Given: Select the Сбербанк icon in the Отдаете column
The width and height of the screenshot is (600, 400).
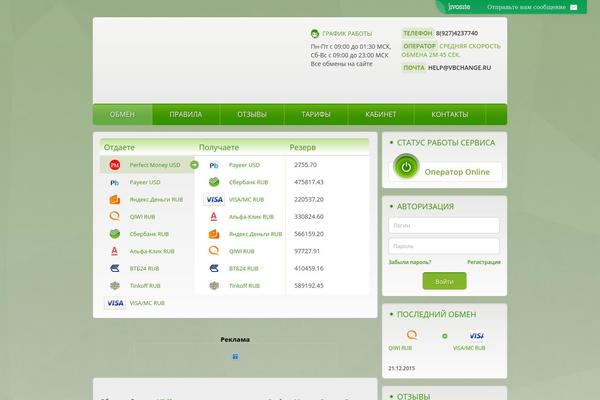Looking at the screenshot, I should click(x=114, y=233).
